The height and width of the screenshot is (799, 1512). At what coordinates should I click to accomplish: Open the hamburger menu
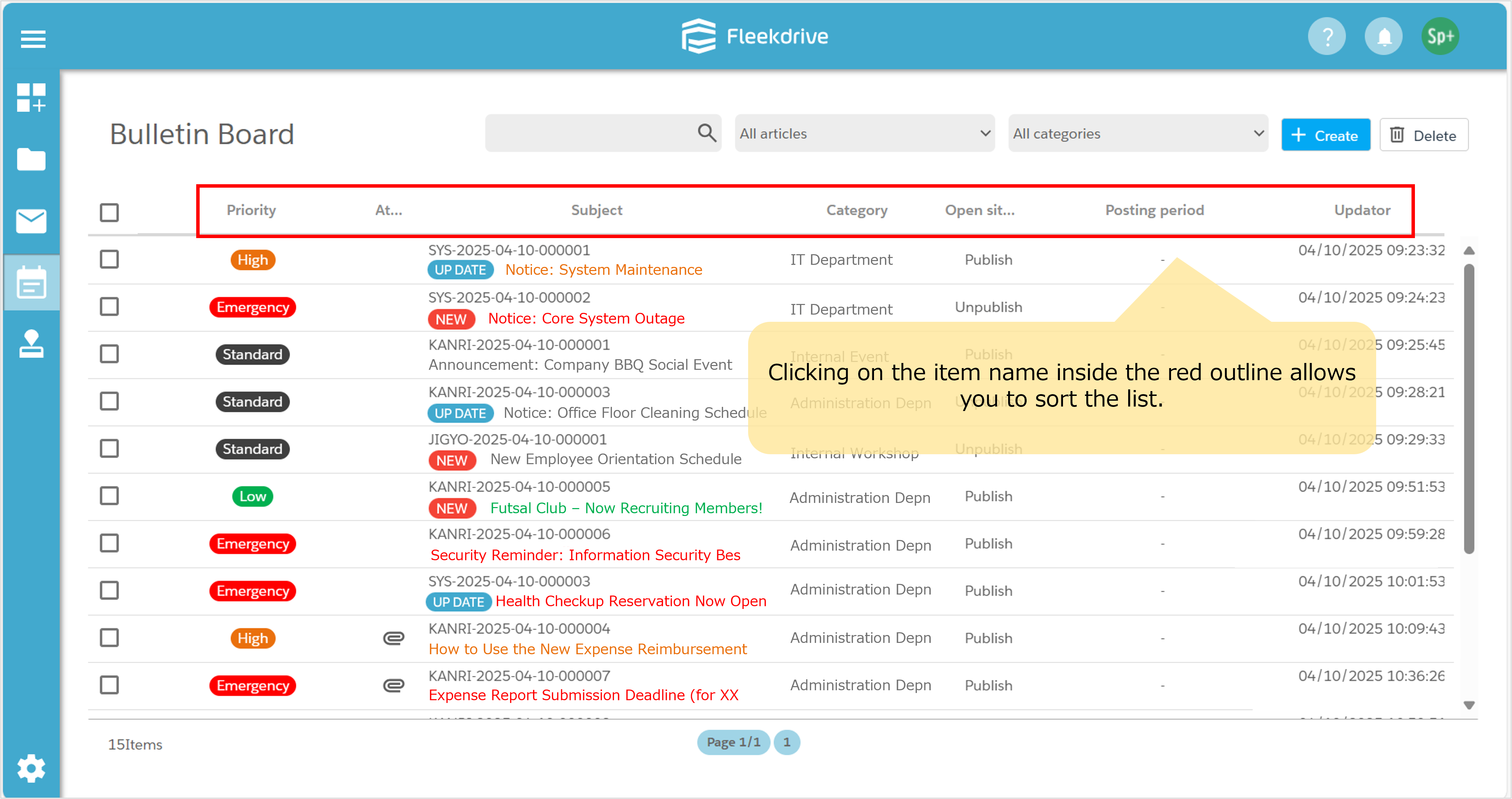pyautogui.click(x=33, y=39)
